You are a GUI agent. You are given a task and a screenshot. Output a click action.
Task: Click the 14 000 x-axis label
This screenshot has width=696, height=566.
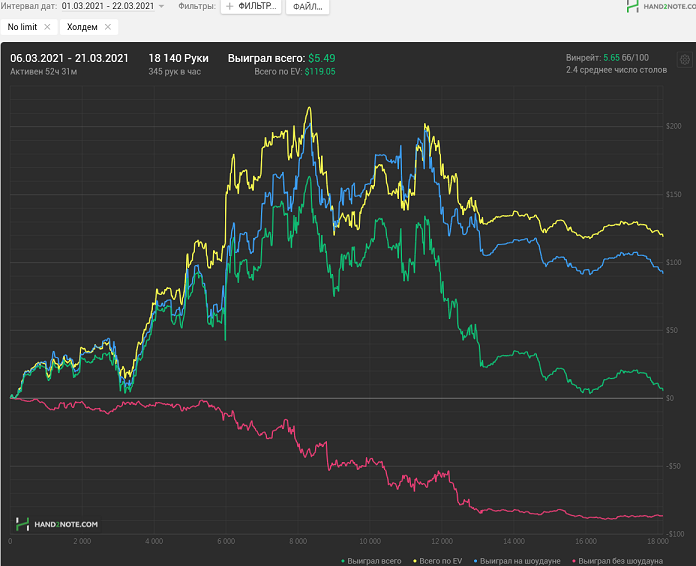coord(514,541)
